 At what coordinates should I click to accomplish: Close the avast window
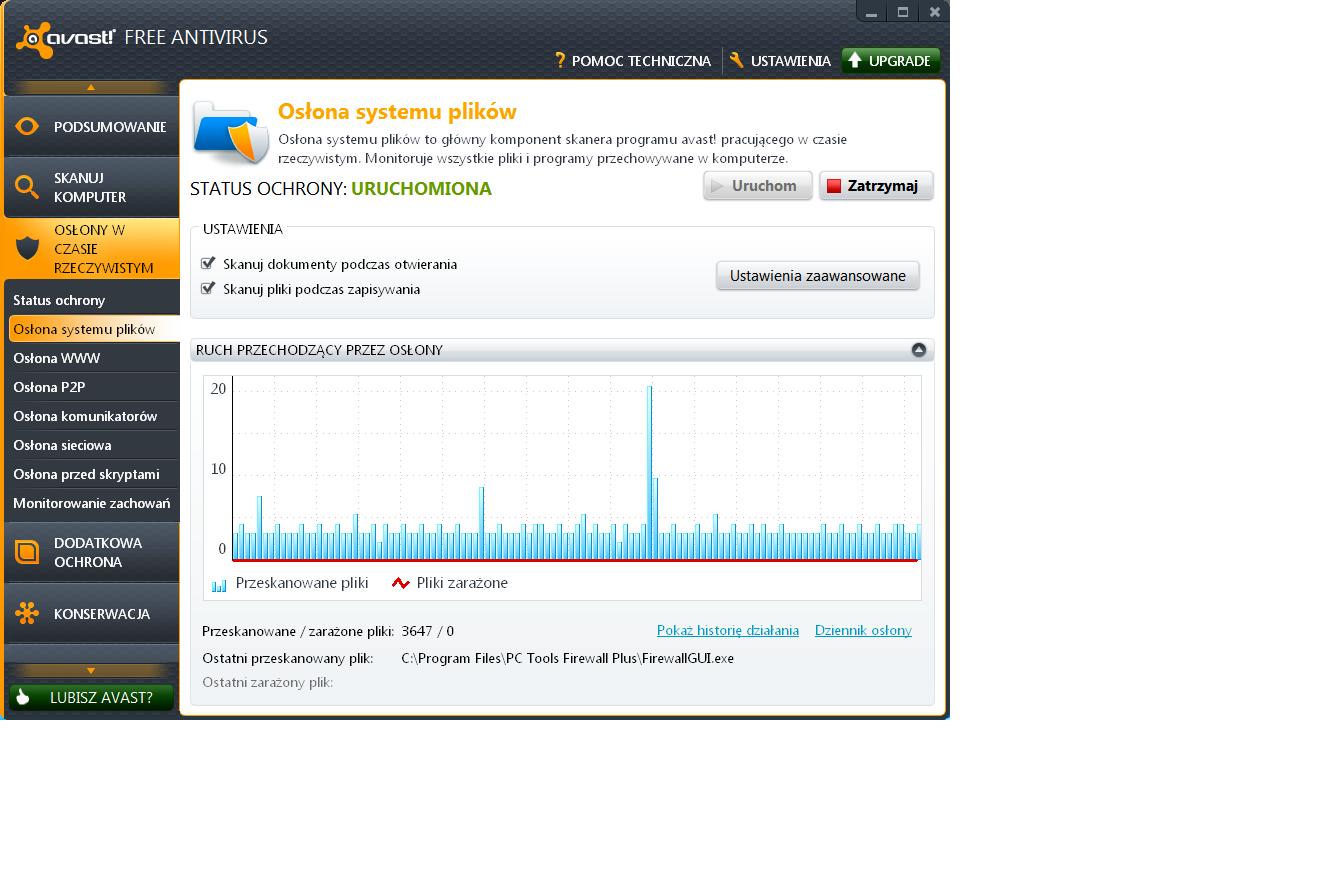[x=934, y=12]
